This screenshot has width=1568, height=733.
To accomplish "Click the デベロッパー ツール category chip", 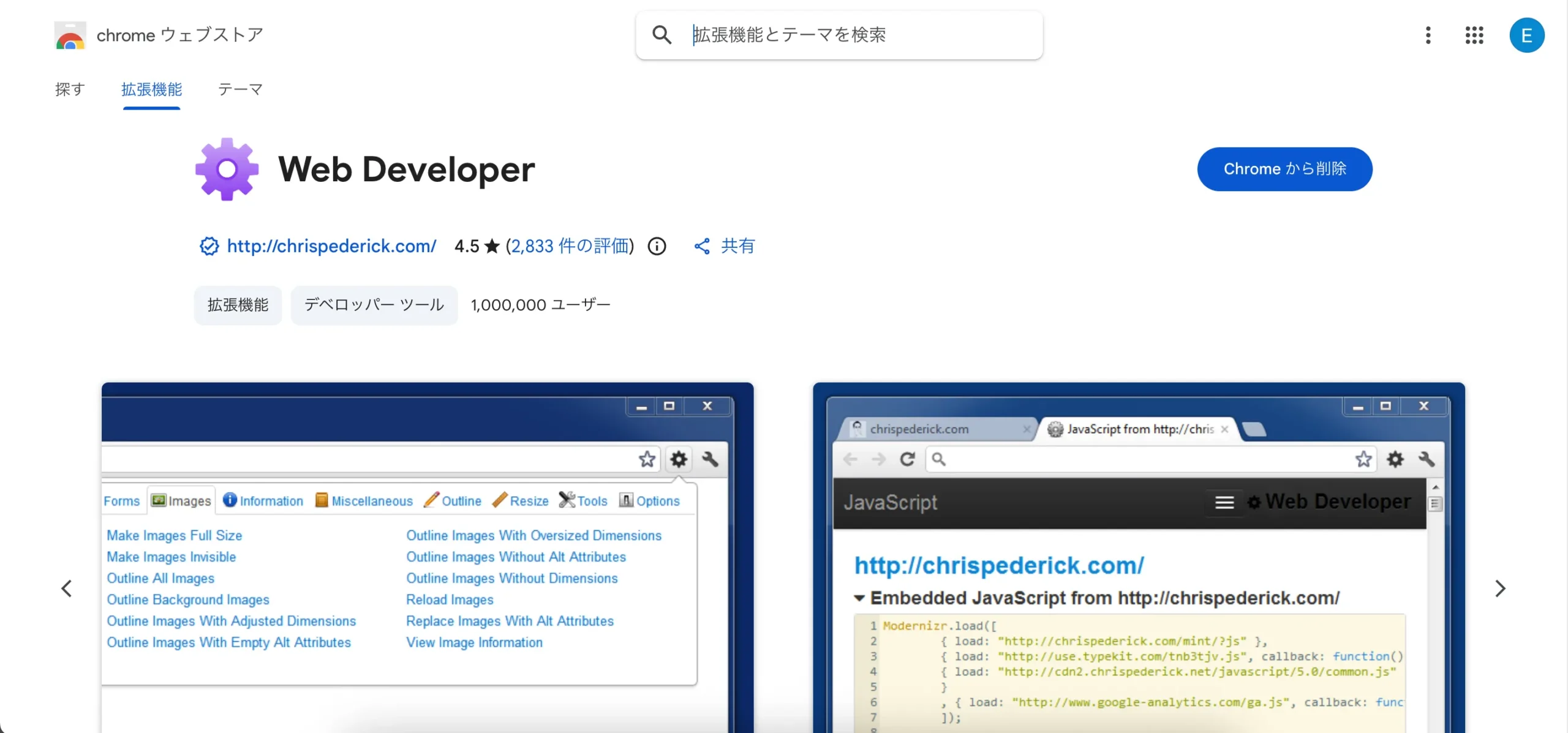I will point(374,305).
